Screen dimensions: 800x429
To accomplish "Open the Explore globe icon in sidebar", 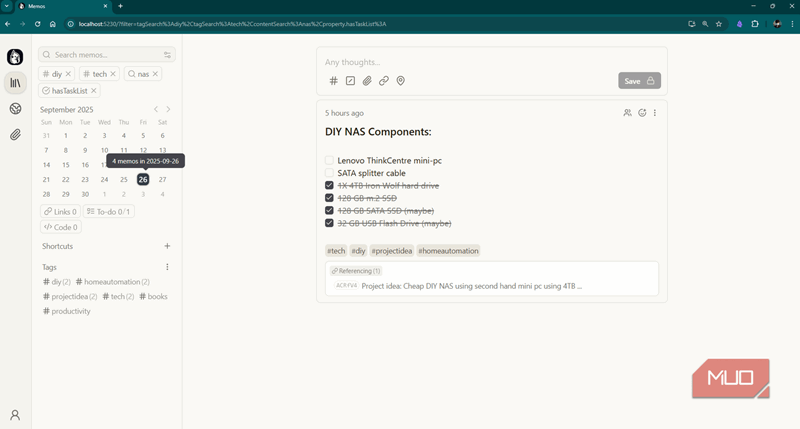I will click(x=15, y=109).
